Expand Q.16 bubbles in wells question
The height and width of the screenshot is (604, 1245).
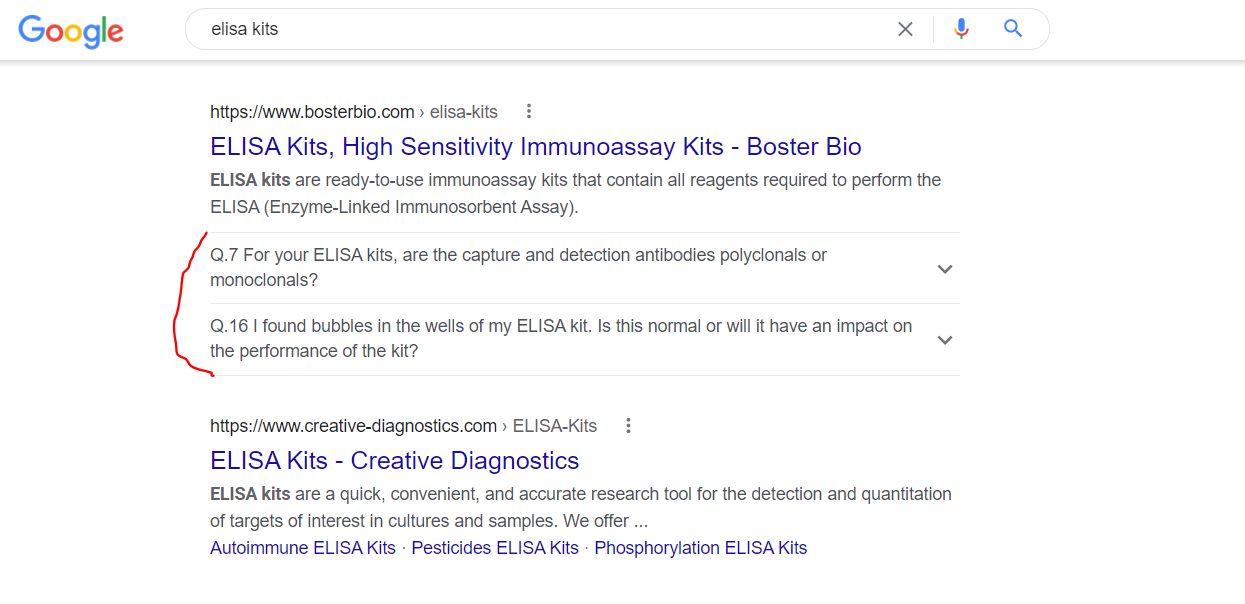click(x=945, y=340)
